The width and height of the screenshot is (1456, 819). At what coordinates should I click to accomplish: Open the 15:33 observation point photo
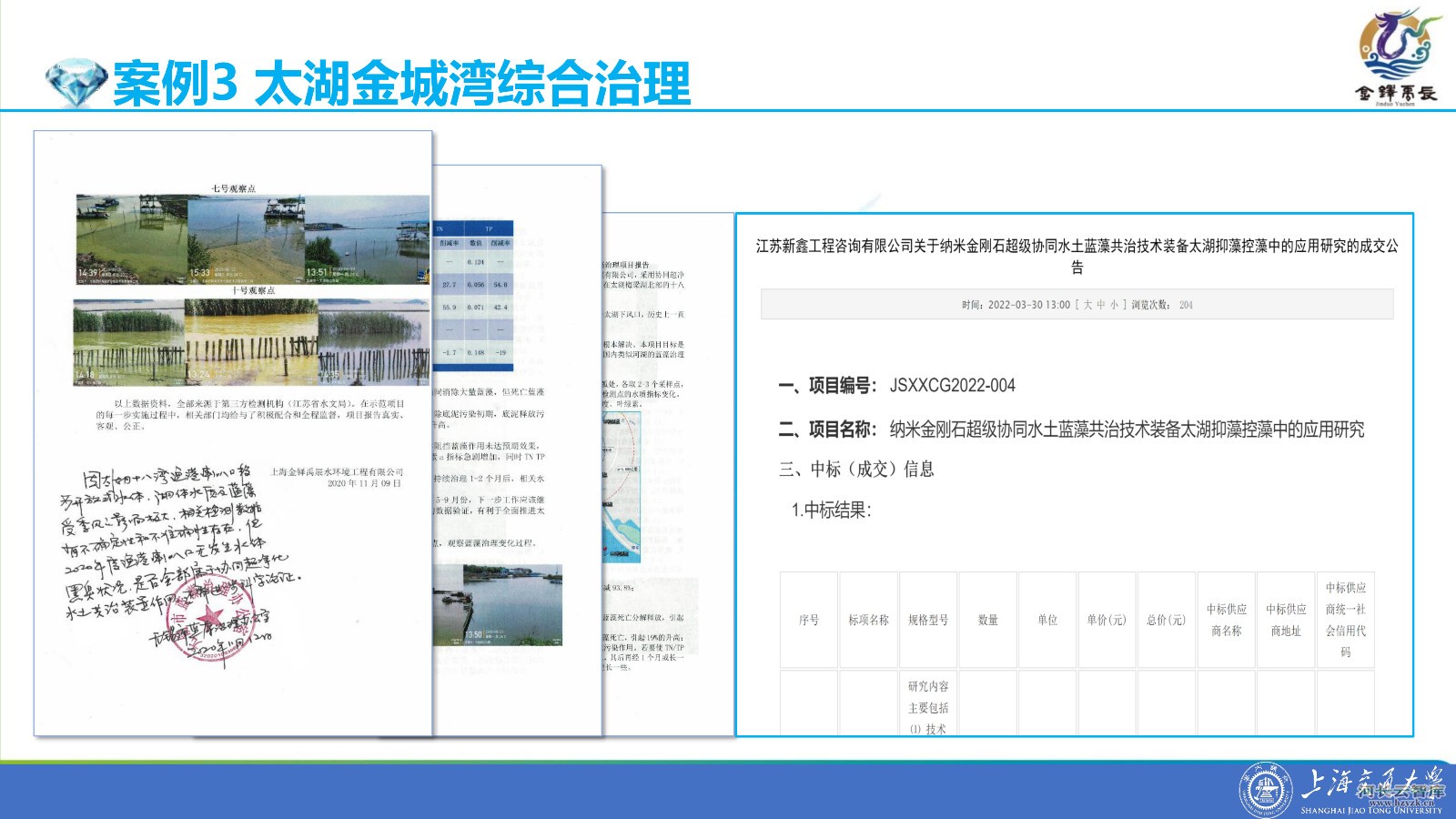pyautogui.click(x=244, y=238)
